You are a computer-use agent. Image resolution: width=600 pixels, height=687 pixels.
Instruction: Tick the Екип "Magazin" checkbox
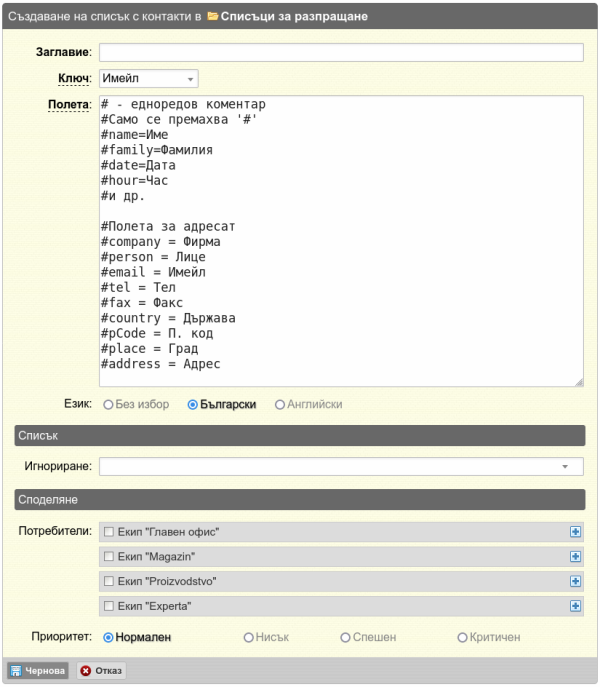[109, 556]
